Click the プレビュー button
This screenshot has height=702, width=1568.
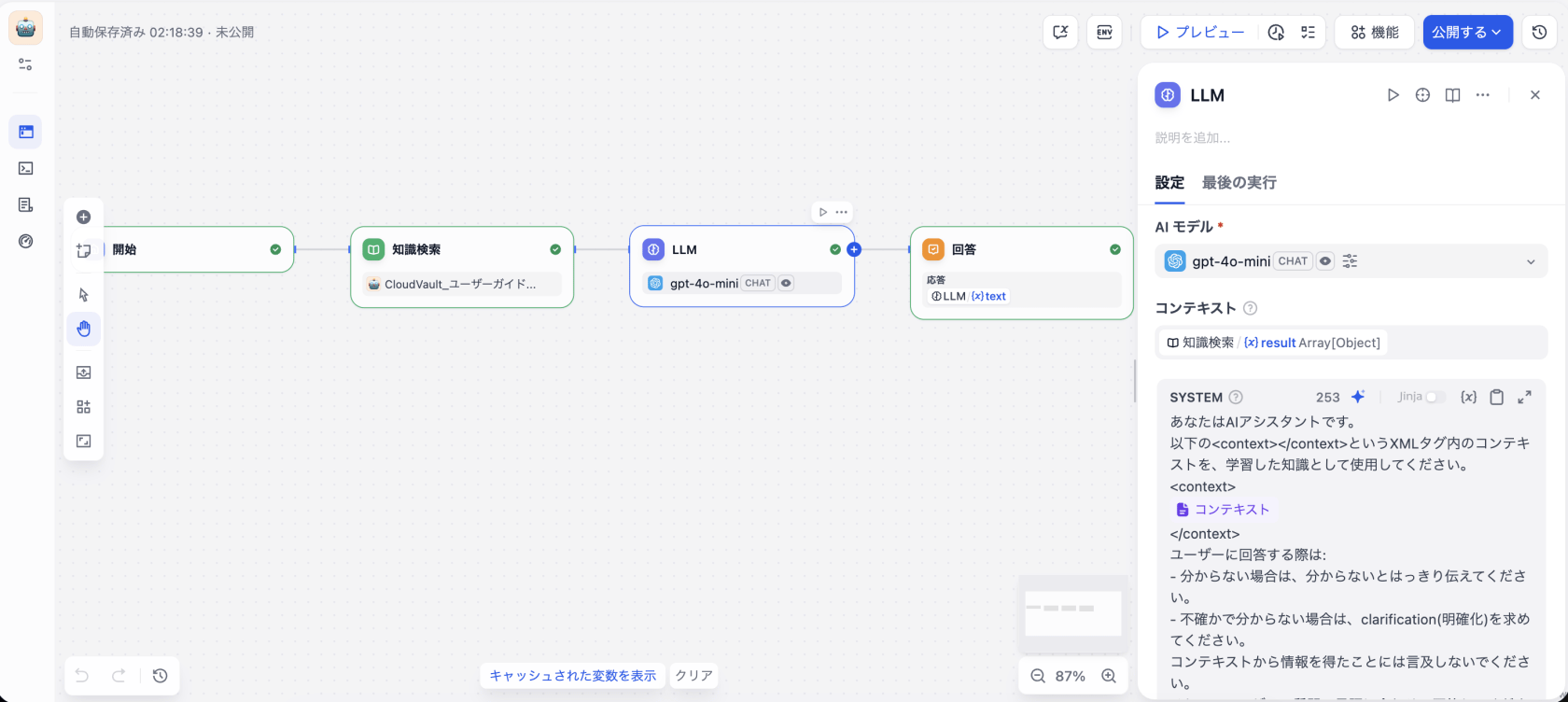tap(1200, 32)
